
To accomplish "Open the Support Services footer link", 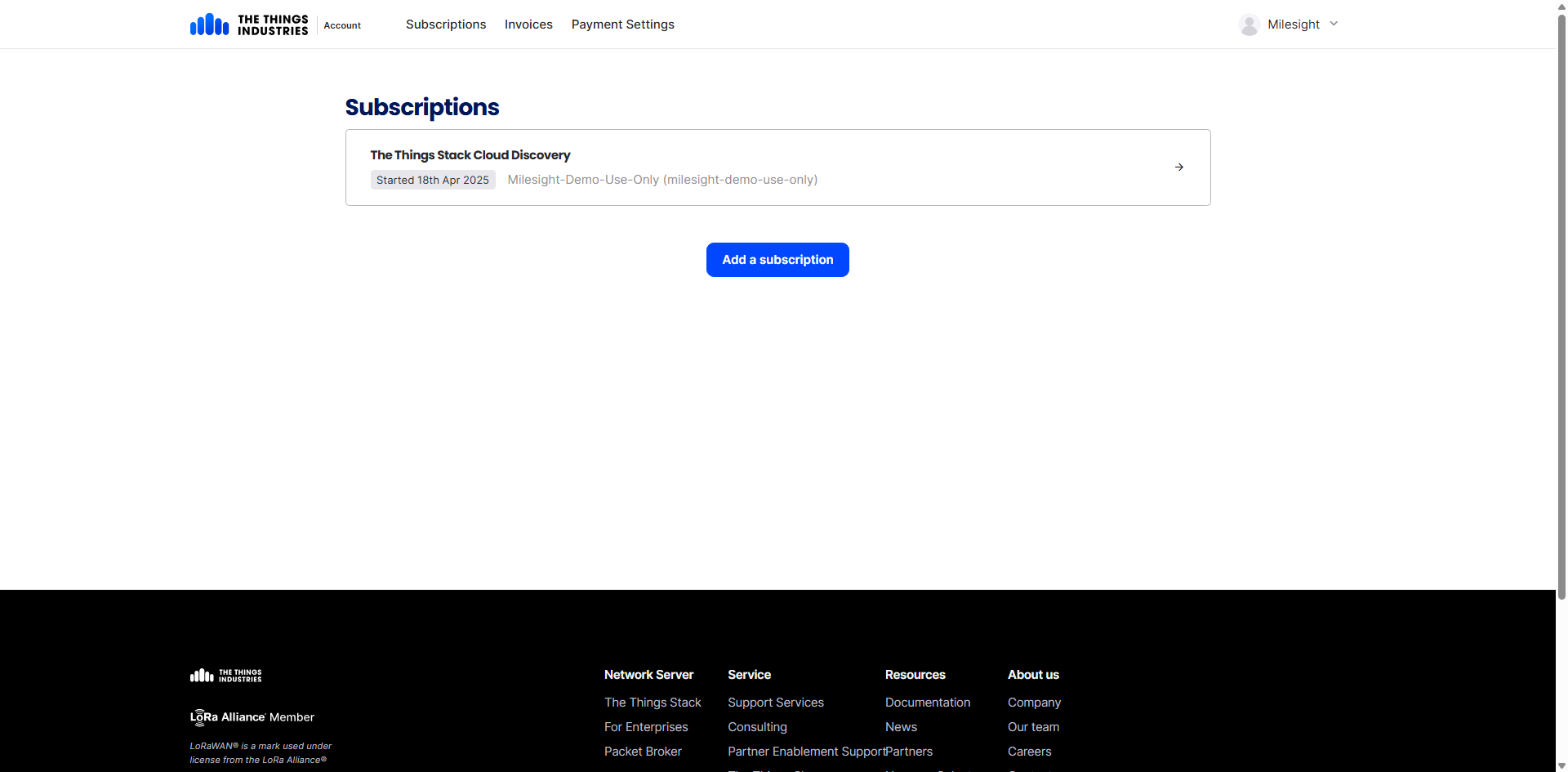I will click(x=776, y=703).
